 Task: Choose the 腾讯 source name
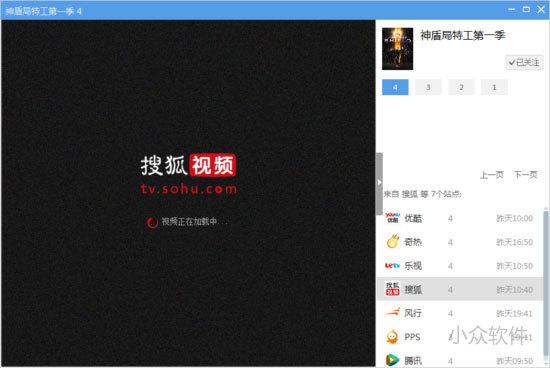click(413, 361)
